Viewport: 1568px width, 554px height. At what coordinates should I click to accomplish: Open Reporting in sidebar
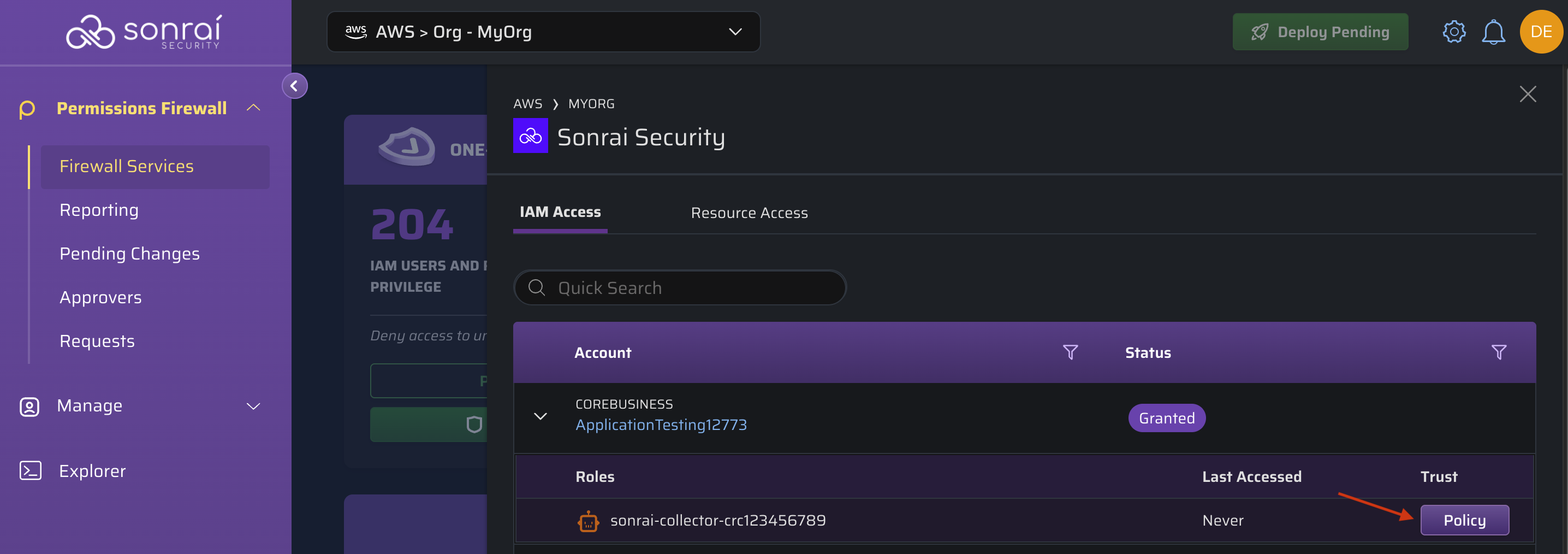point(99,210)
